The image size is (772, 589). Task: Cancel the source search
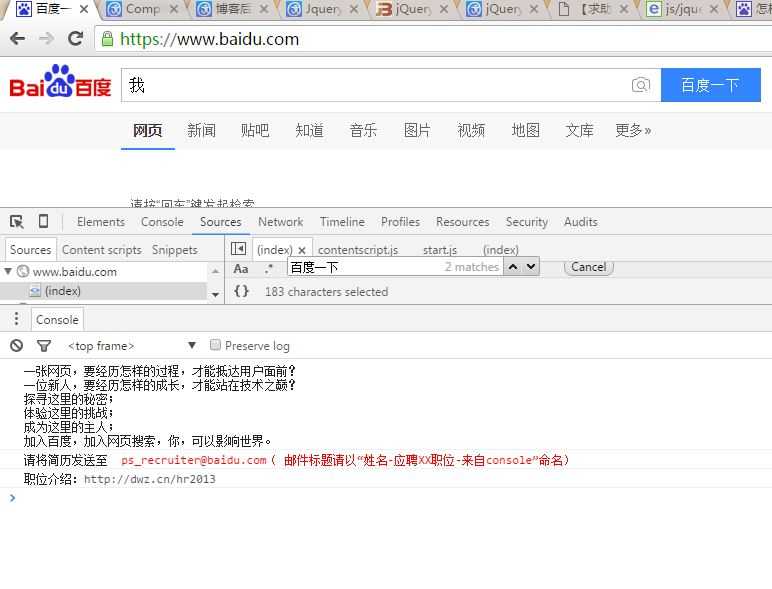pos(588,267)
